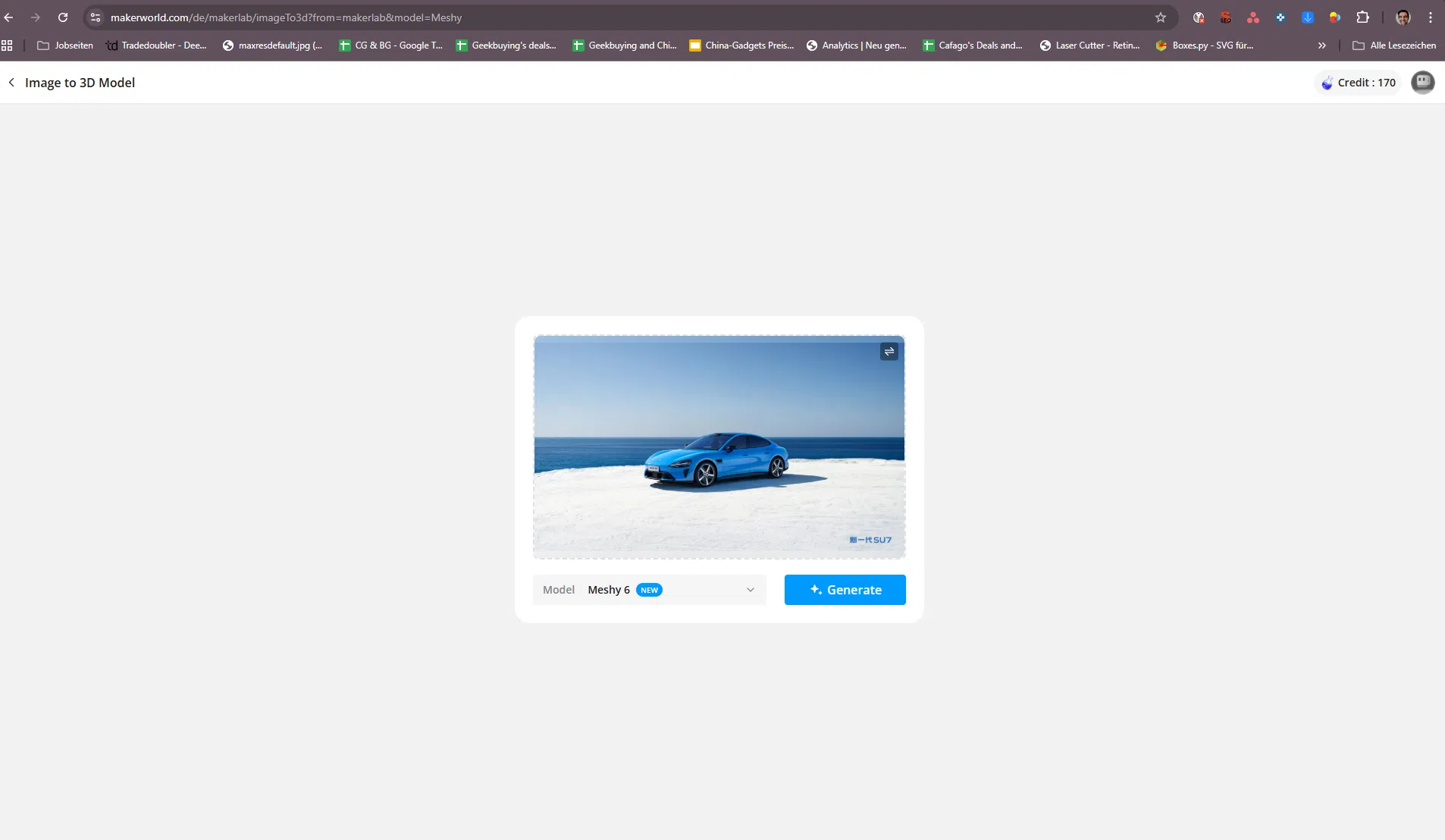The image size is (1445, 840).
Task: Click the uploaded blue car image
Action: (718, 447)
